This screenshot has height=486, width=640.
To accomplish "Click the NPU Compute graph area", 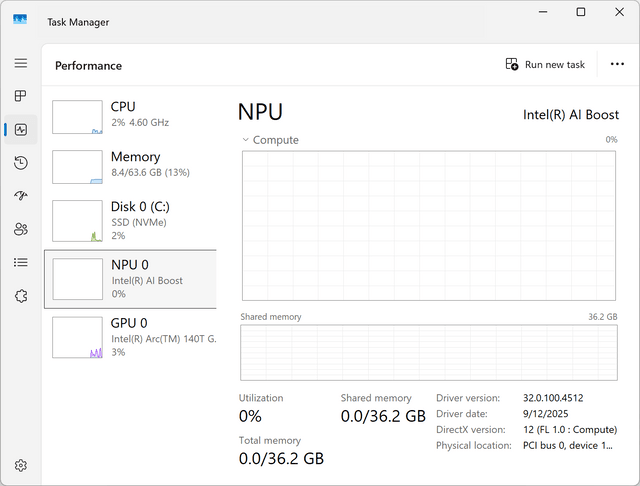I will coord(429,226).
